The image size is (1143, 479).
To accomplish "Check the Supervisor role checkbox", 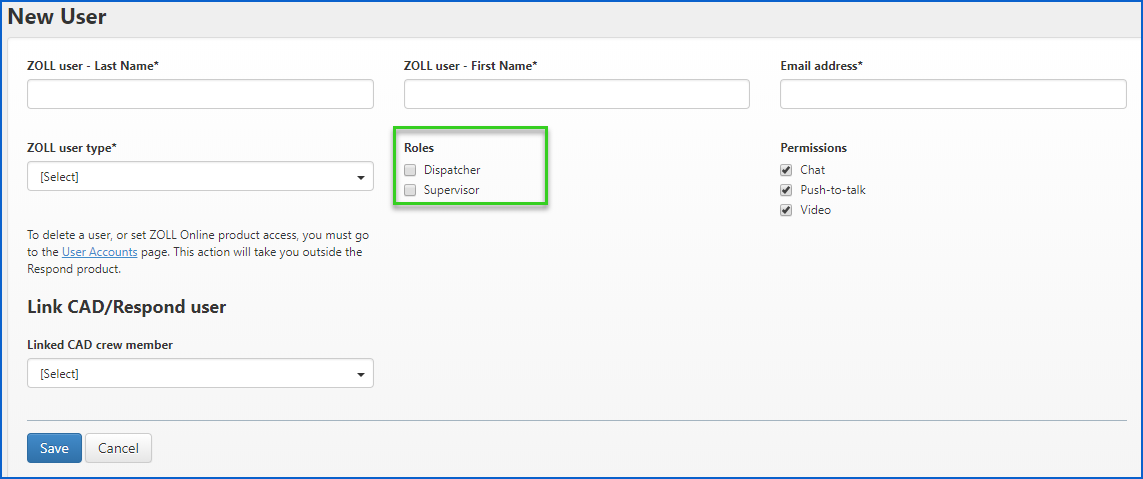I will 410,190.
